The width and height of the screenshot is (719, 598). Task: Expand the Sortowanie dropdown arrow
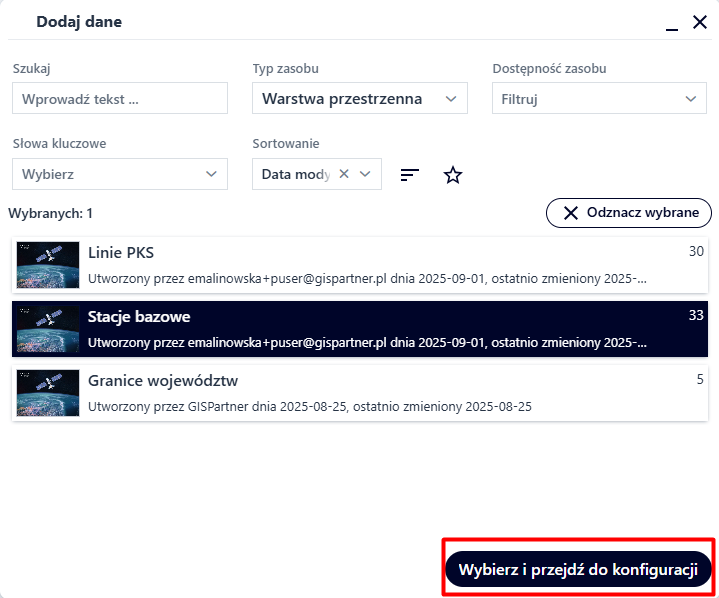pos(366,174)
